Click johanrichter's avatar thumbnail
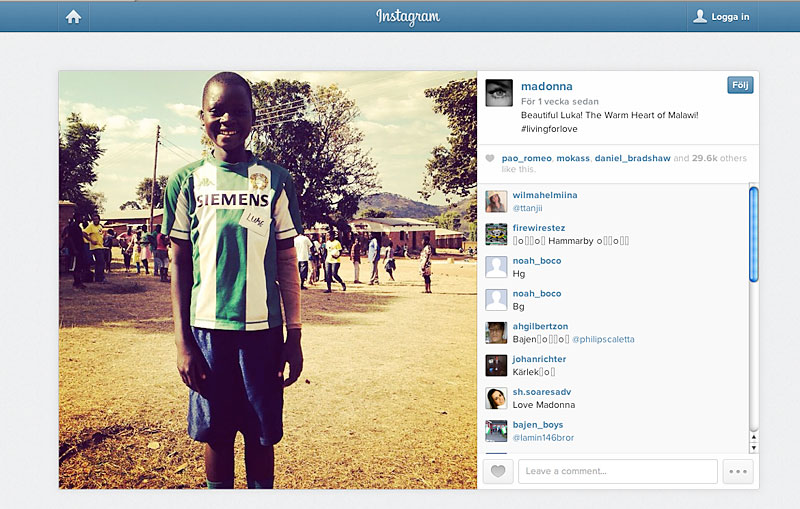800x509 pixels. (496, 365)
